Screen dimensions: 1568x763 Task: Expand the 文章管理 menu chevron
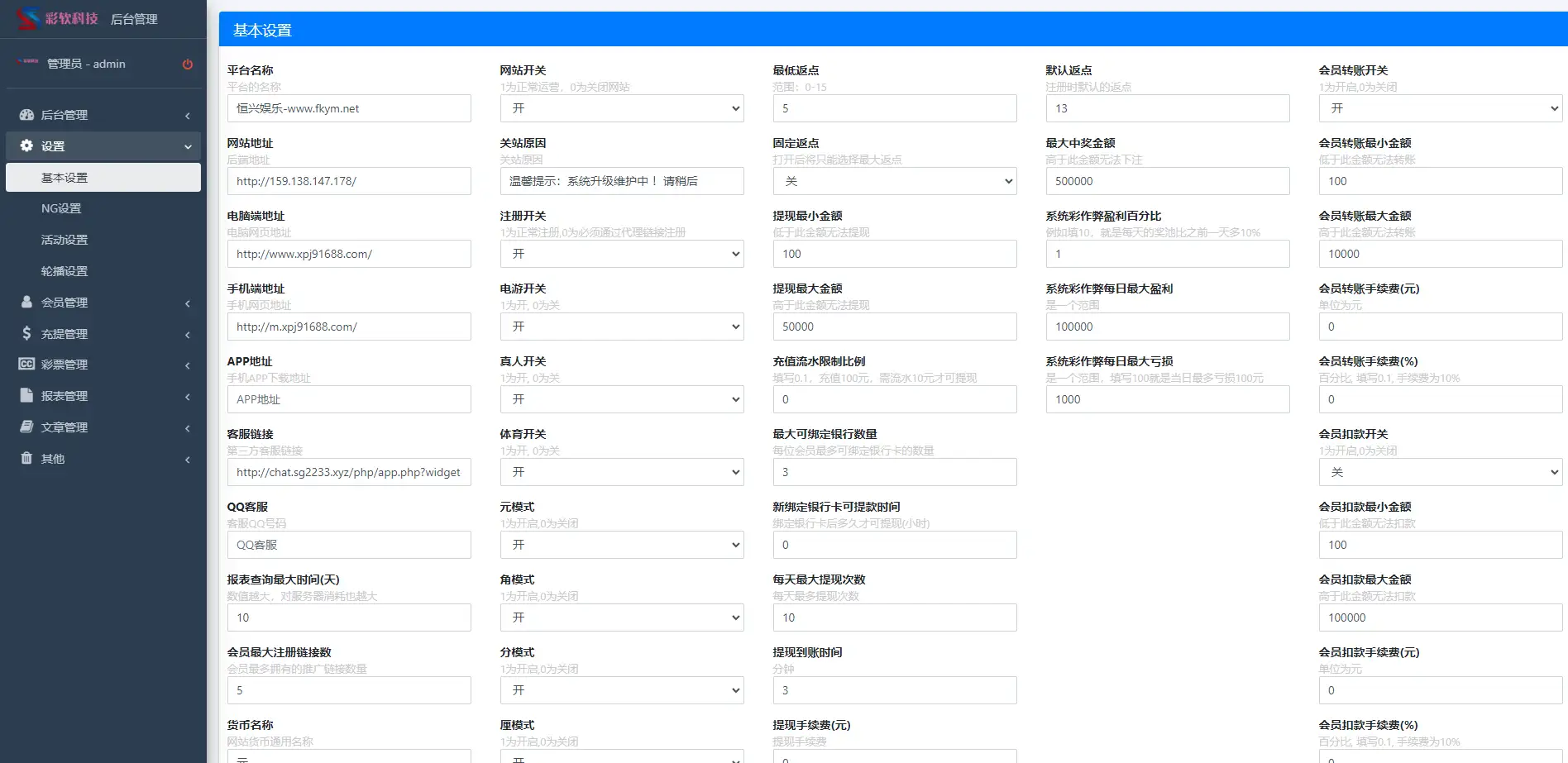(188, 428)
